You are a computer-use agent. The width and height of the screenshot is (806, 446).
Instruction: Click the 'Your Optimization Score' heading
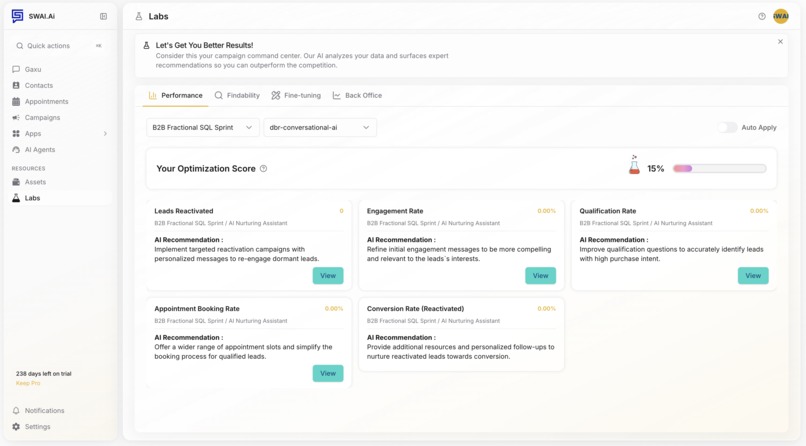click(206, 169)
